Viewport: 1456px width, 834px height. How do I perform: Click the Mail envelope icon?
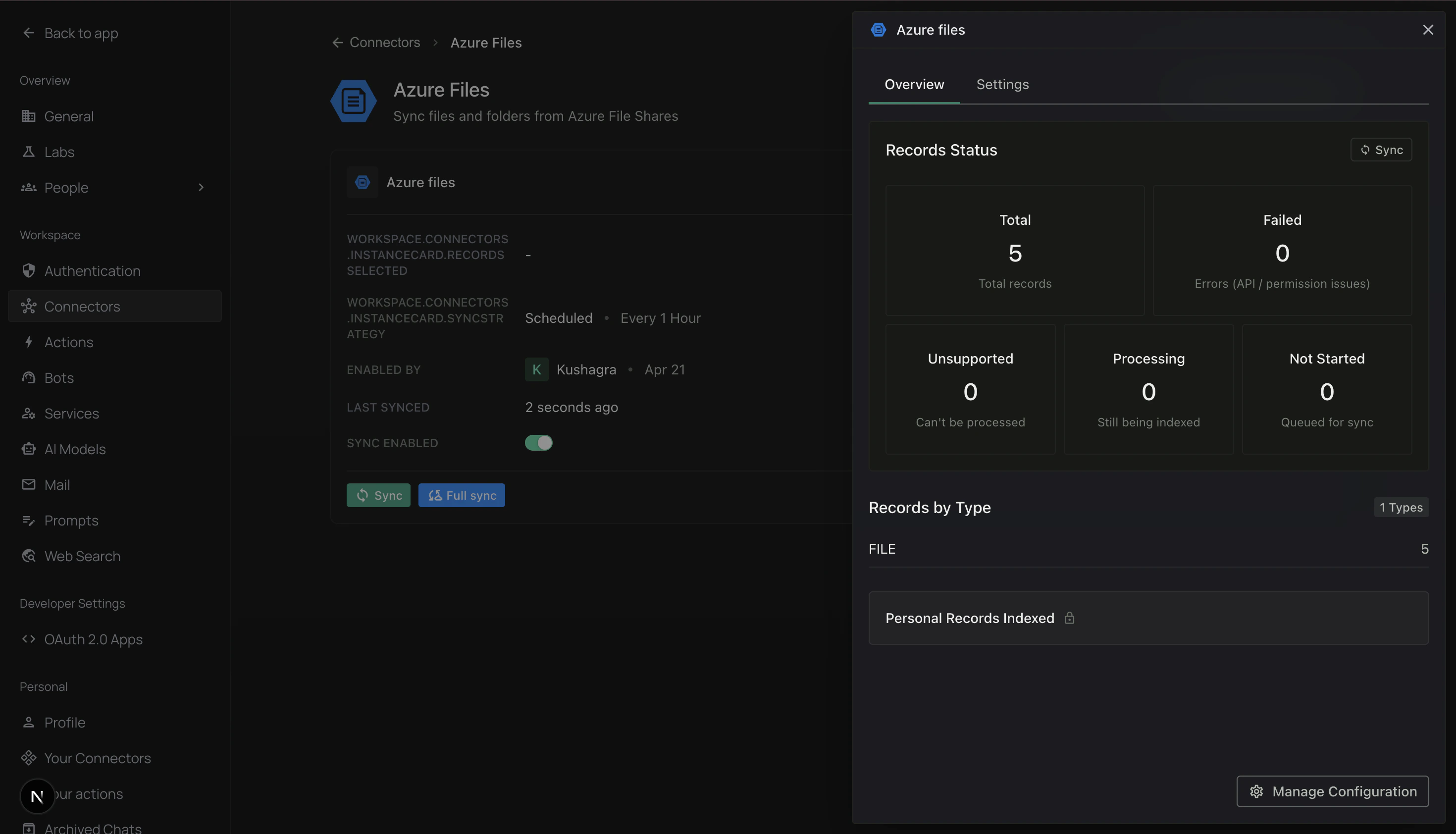29,484
